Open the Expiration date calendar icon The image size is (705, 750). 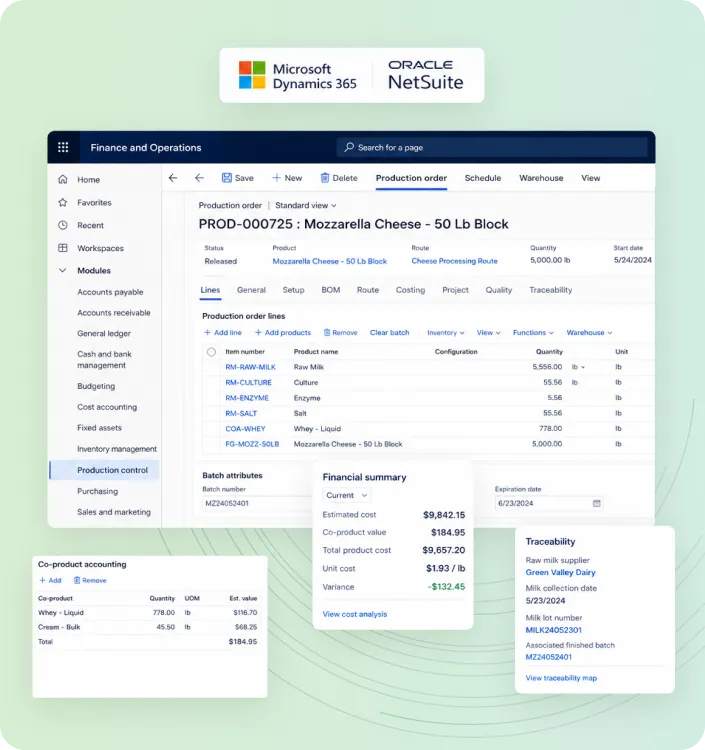click(596, 503)
